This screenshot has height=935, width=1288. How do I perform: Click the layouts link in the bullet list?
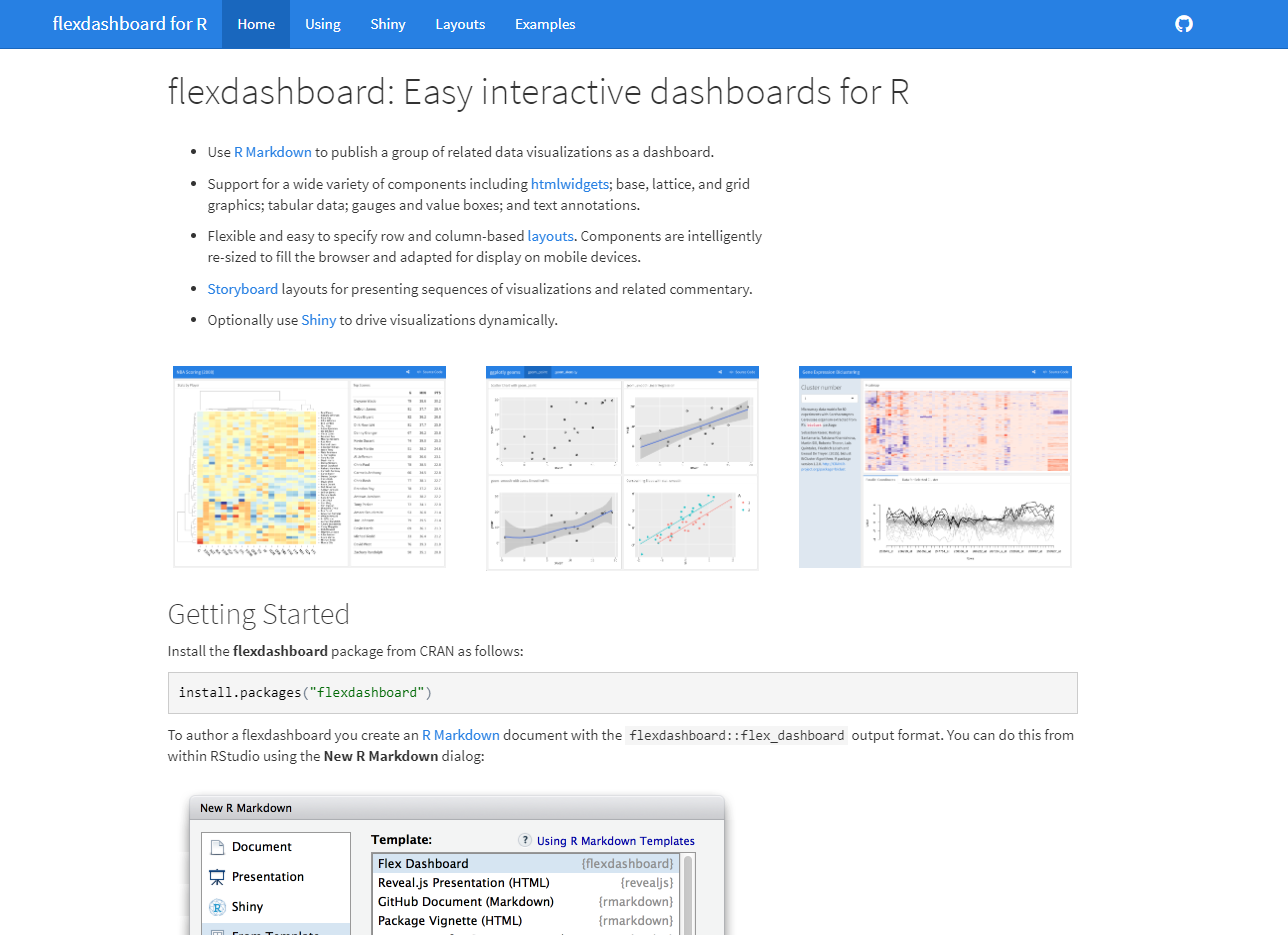click(x=550, y=236)
